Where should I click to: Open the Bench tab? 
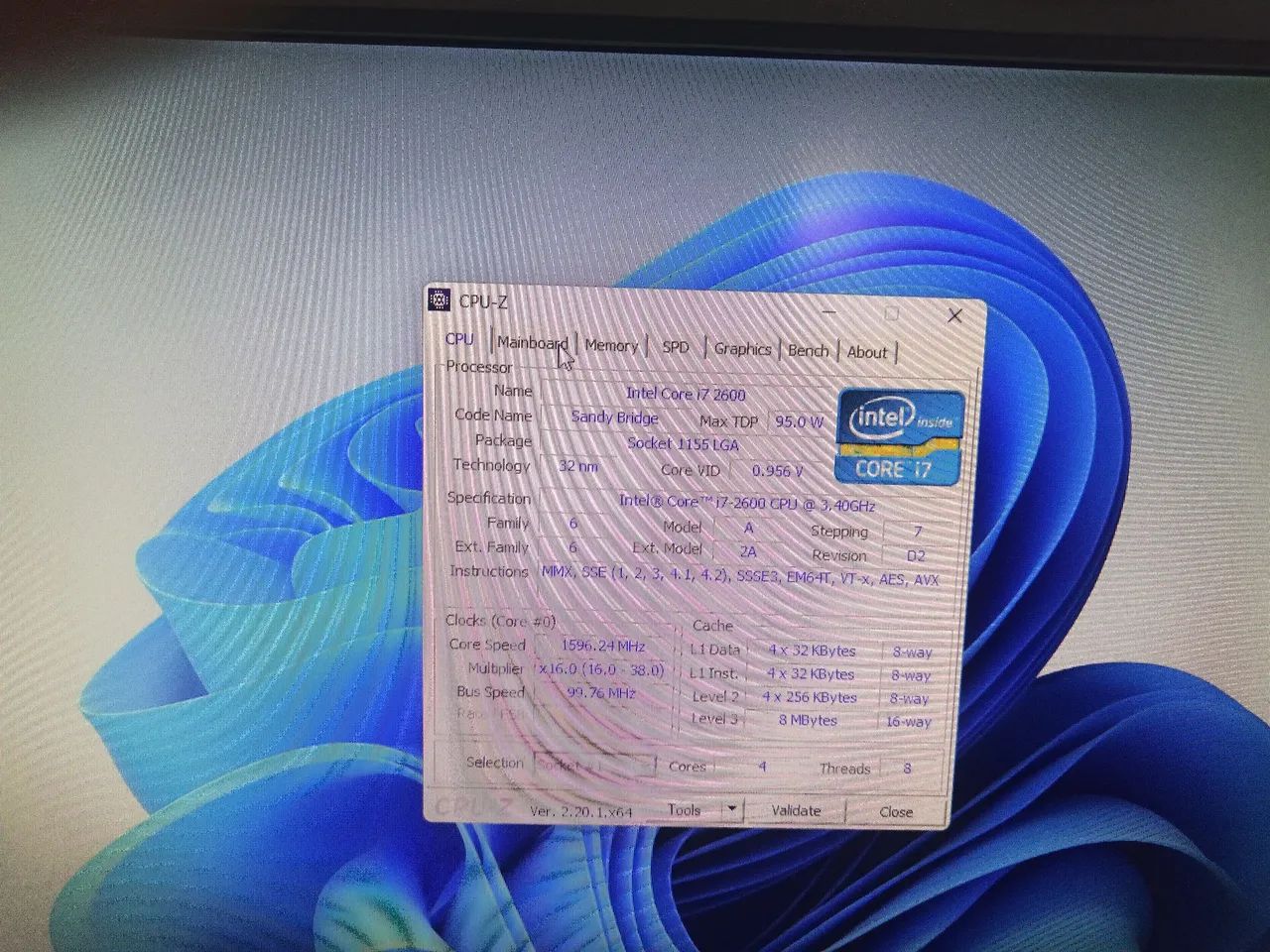[808, 351]
